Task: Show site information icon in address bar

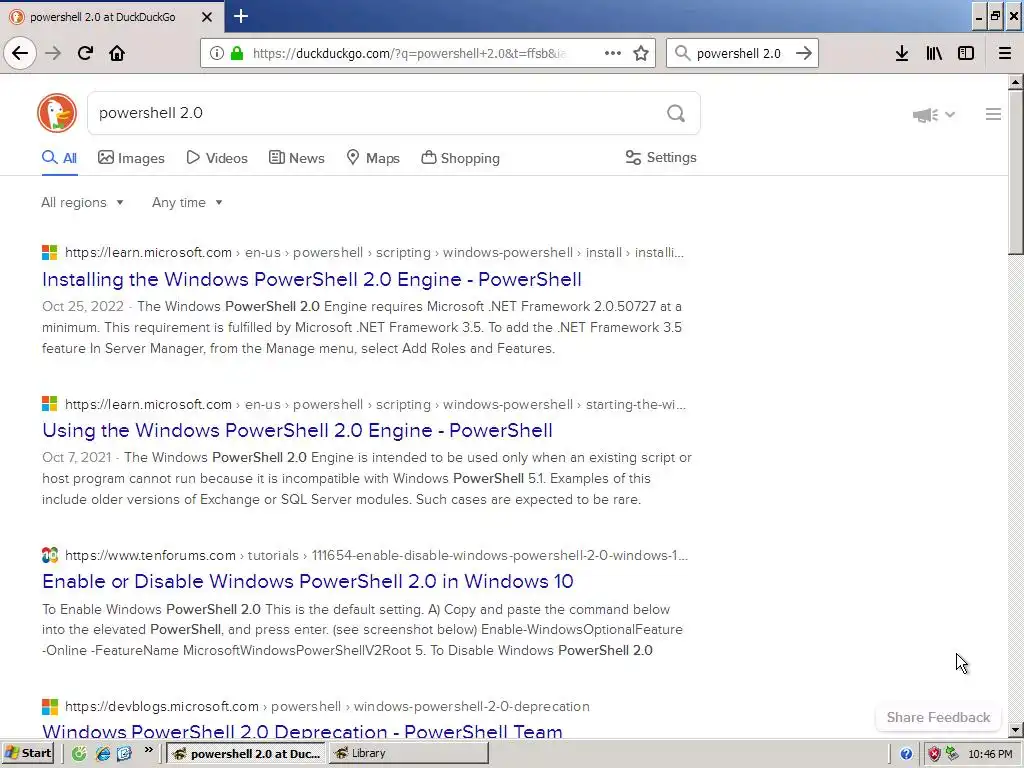Action: [216, 53]
